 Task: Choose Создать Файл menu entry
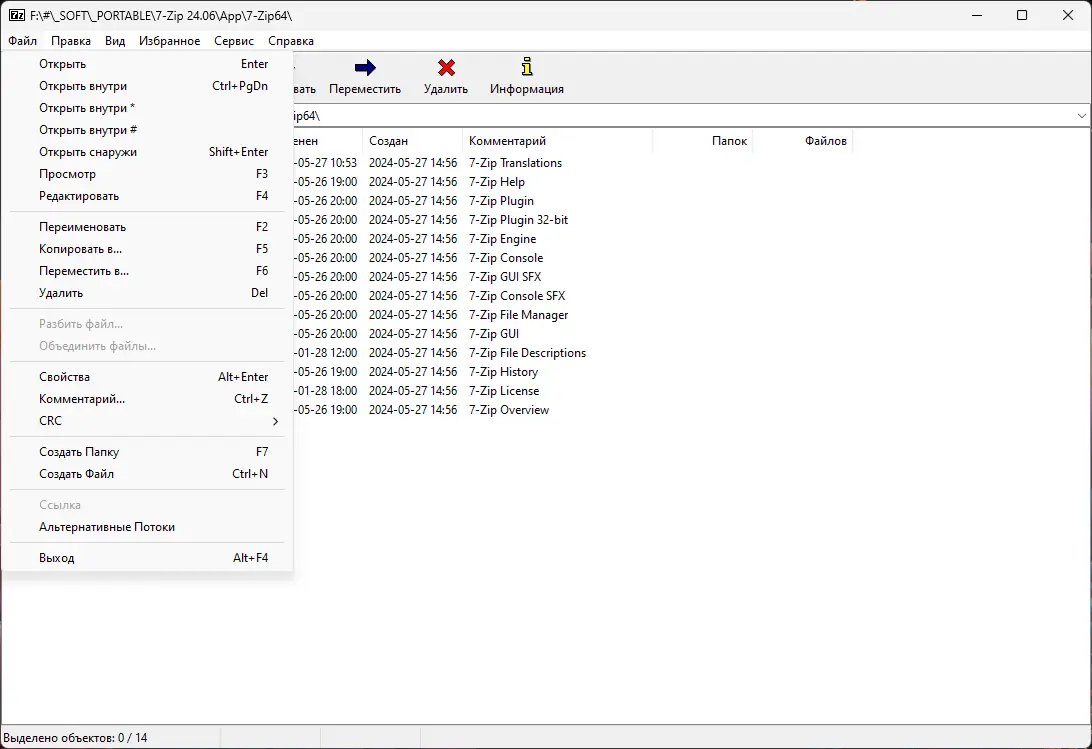pos(148,474)
